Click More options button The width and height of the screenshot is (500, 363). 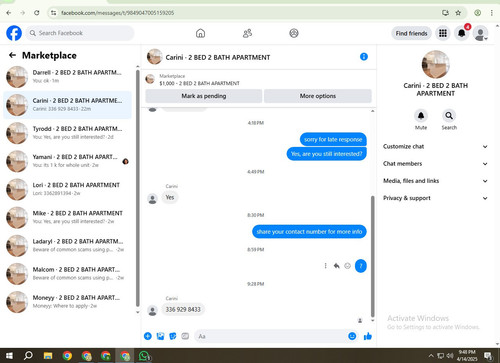click(x=318, y=96)
